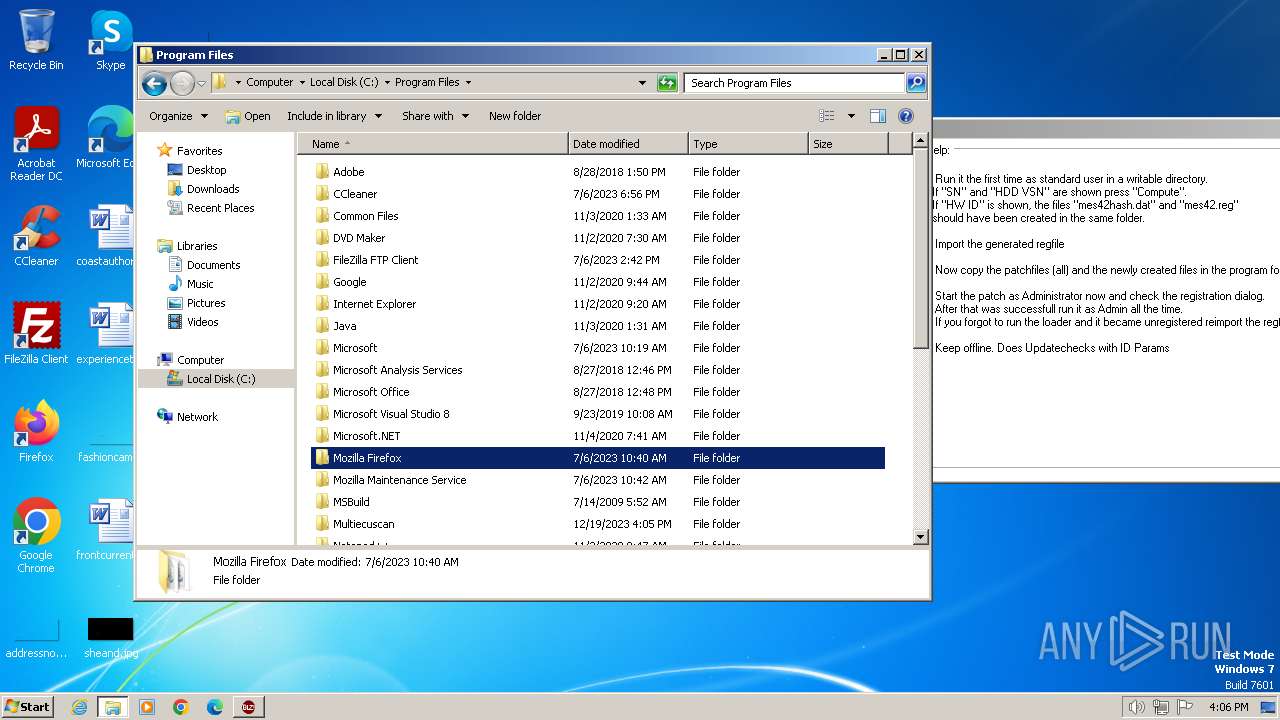Click the Back navigation arrow in Explorer

tap(154, 83)
